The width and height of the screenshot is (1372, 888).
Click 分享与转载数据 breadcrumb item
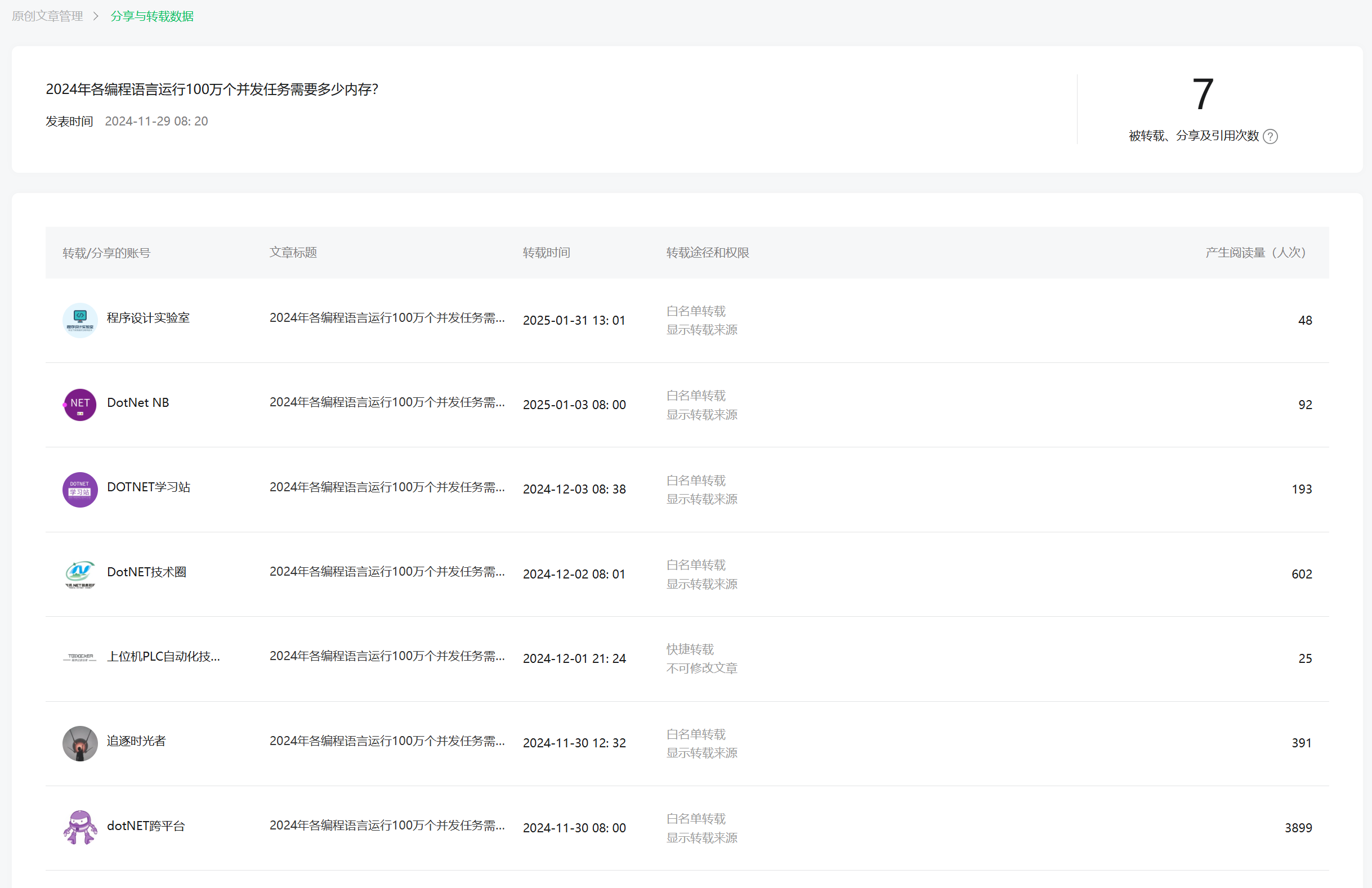coord(152,16)
